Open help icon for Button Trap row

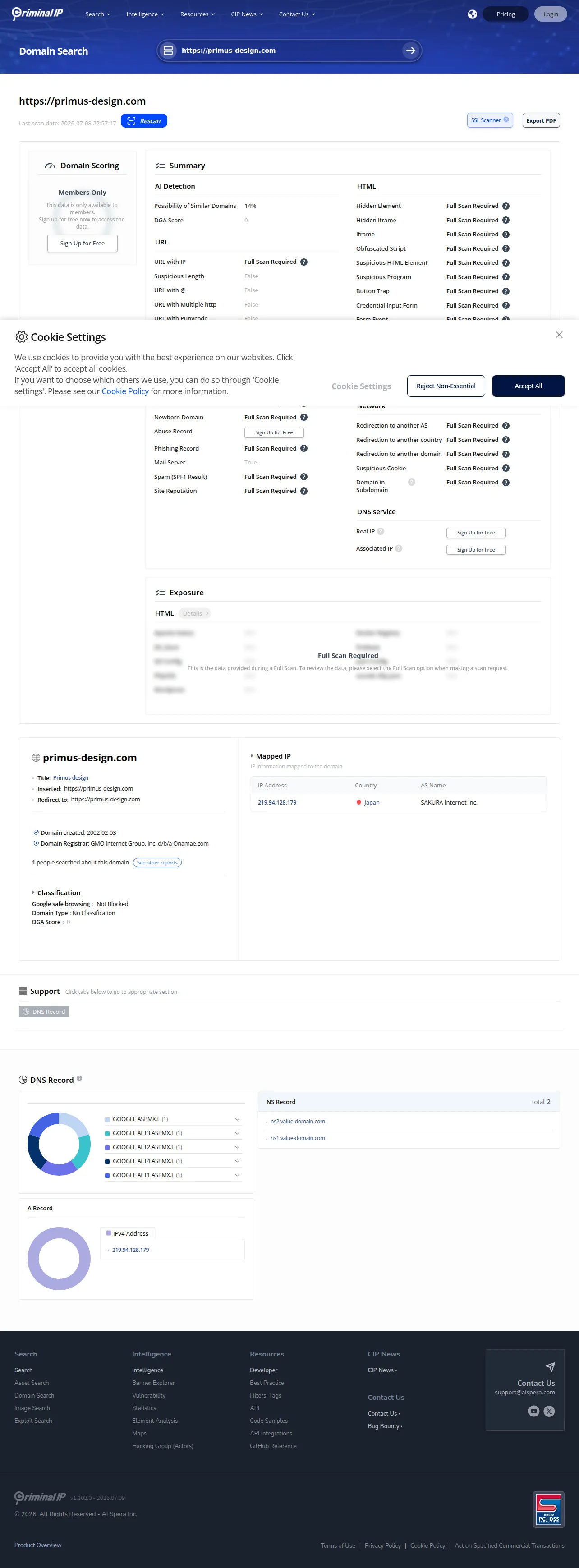505,291
